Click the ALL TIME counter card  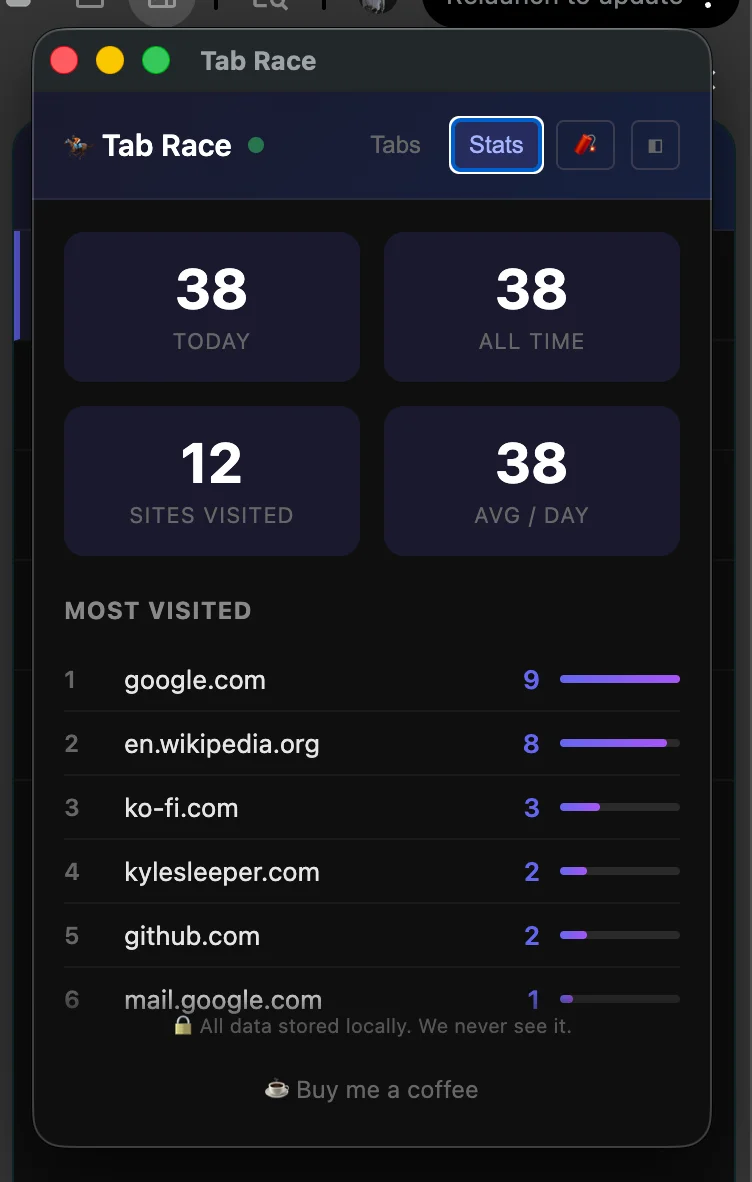pyautogui.click(x=531, y=307)
